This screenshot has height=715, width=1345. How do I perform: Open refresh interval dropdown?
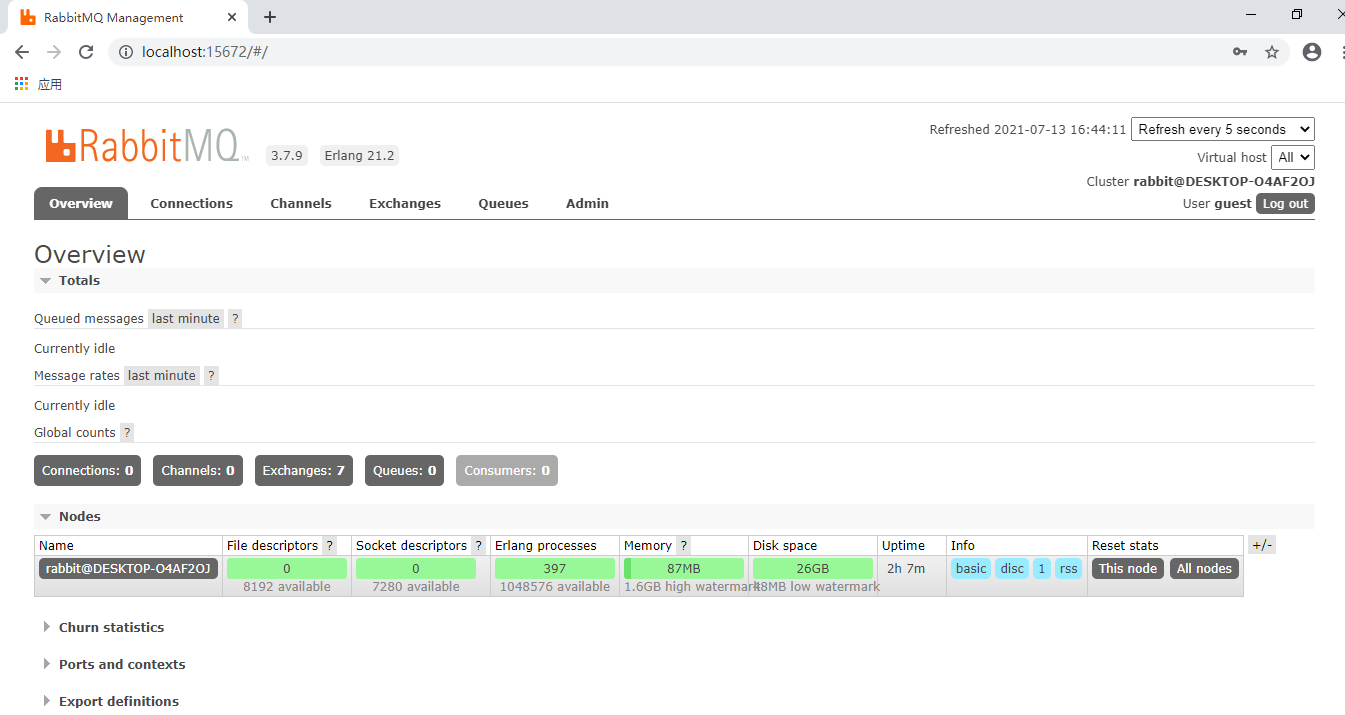click(x=1223, y=129)
